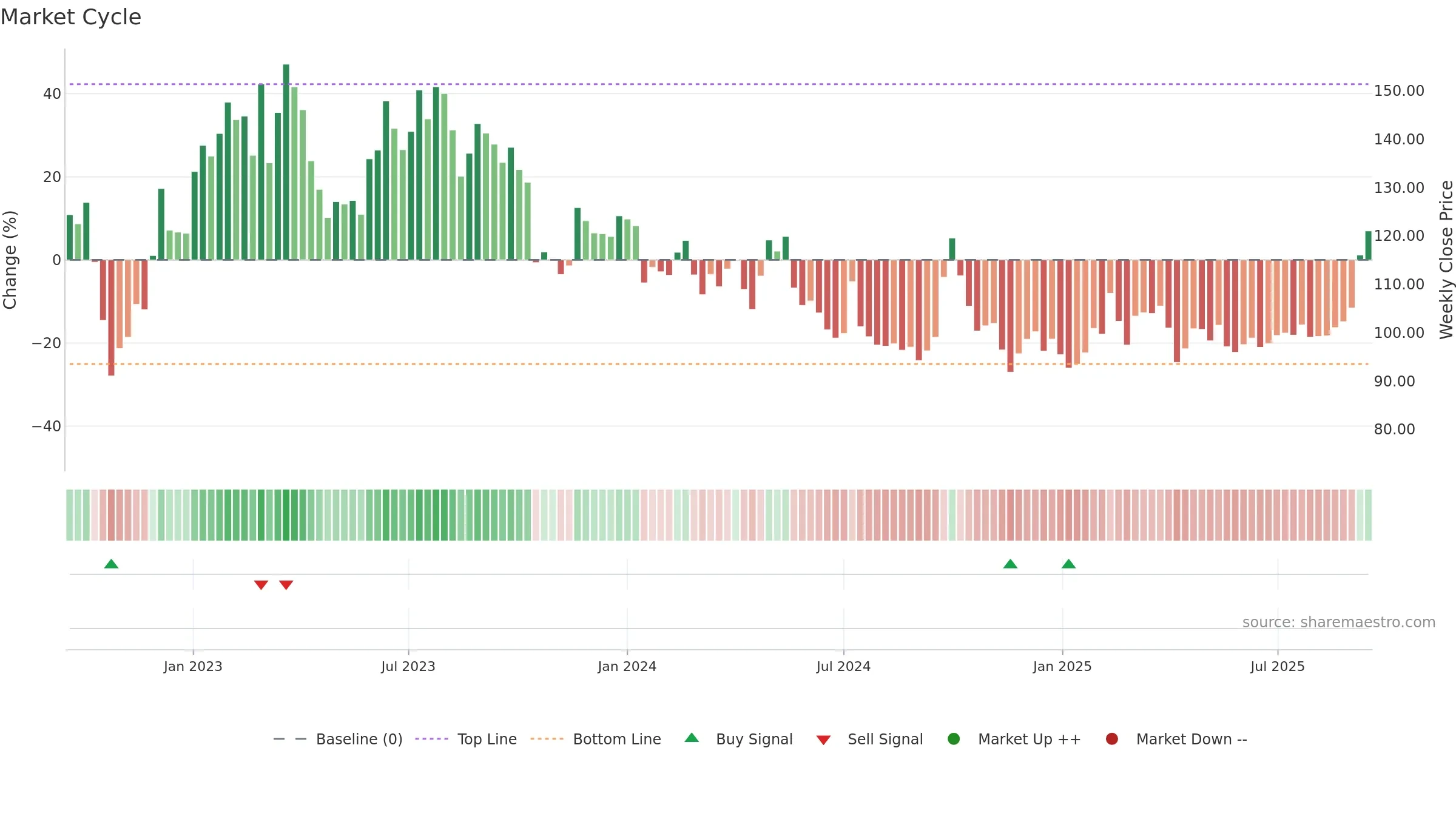The height and width of the screenshot is (819, 1456).
Task: Click the tallest green bar above the top line
Action: [x=286, y=162]
